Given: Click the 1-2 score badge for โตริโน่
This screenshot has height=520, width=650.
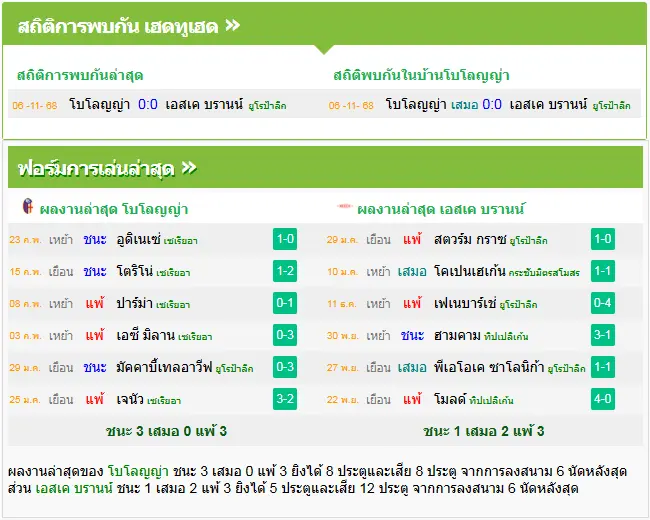Looking at the screenshot, I should click(285, 271).
